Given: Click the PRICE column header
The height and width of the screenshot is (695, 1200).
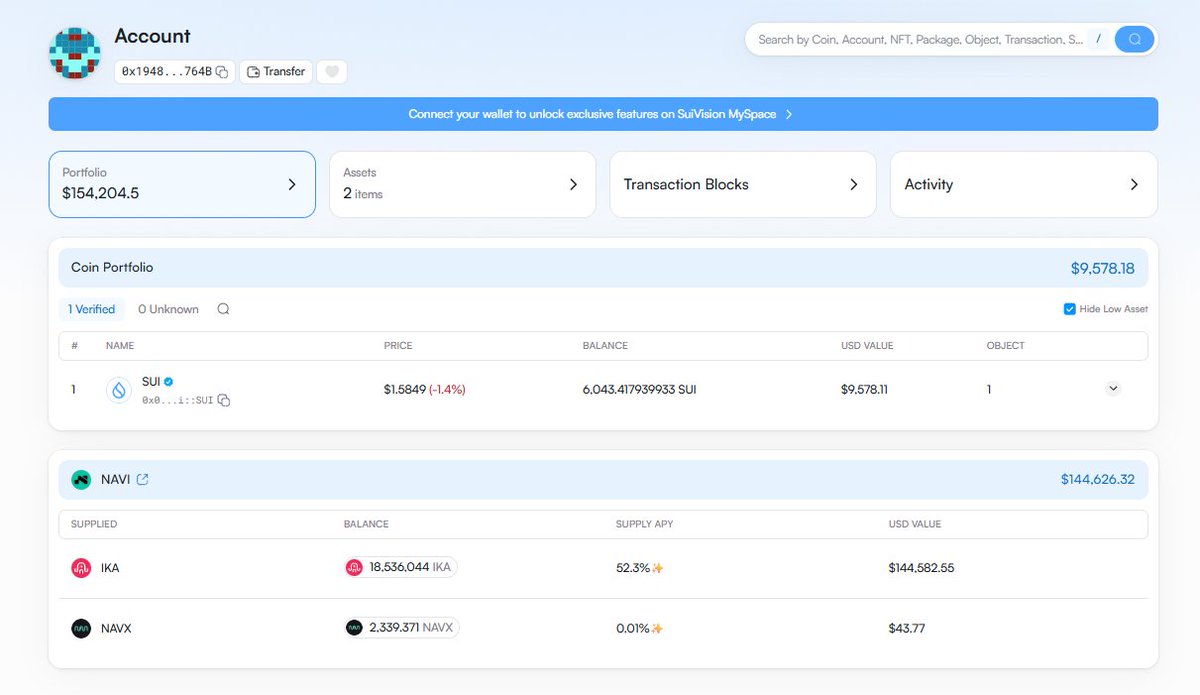Looking at the screenshot, I should pos(398,346).
